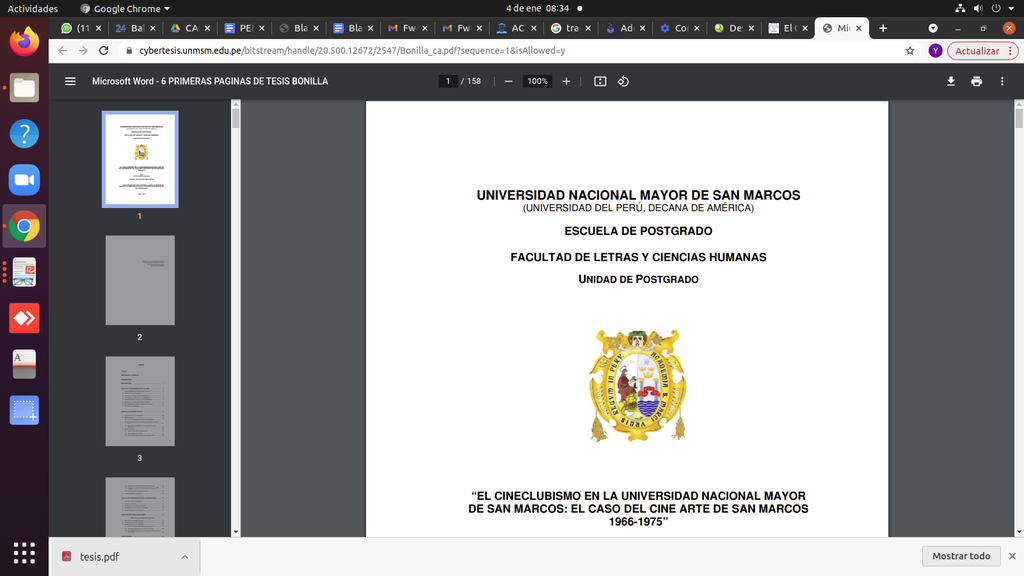Open the font viewer dock icon
This screenshot has height=576, width=1024.
24,364
